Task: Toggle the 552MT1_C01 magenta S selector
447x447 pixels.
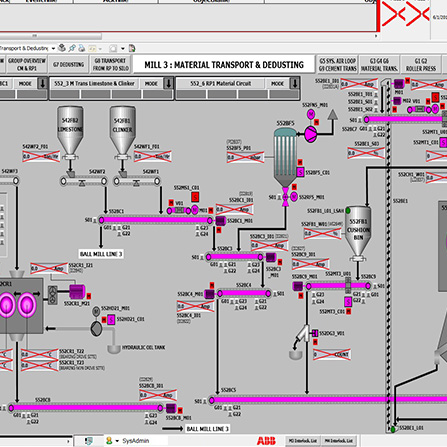Action: pos(443,142)
